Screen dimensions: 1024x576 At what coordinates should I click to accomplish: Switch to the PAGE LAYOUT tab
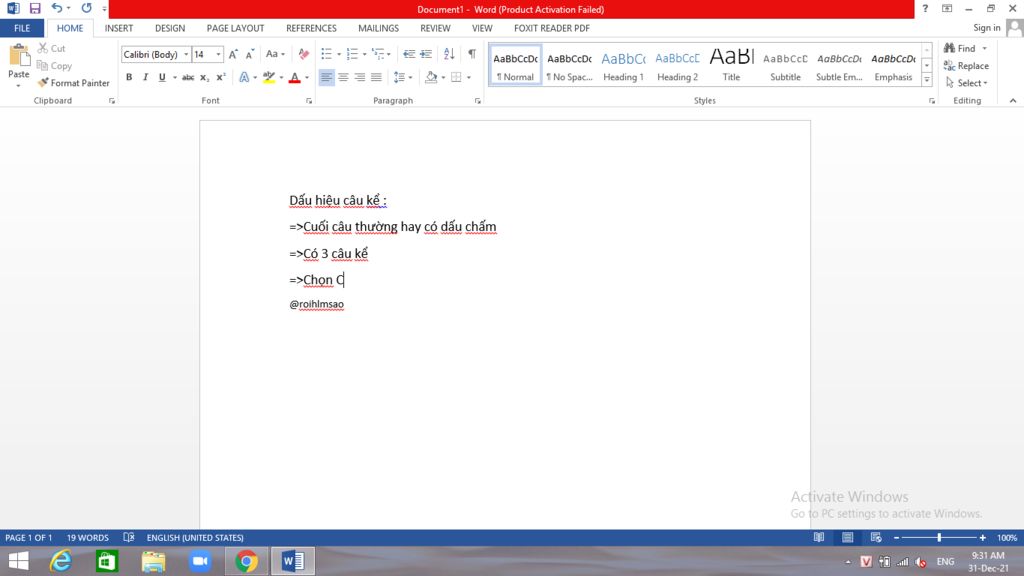[x=235, y=28]
